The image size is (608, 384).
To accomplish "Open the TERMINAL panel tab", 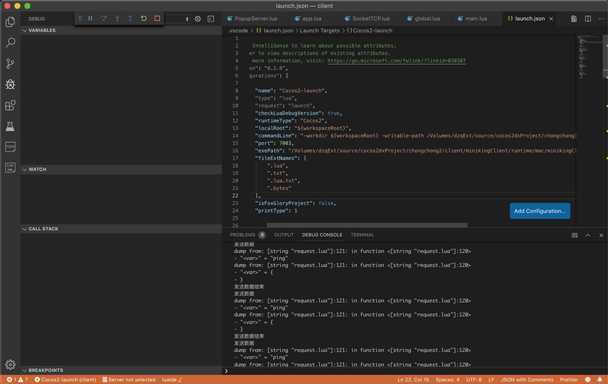I will [x=362, y=235].
